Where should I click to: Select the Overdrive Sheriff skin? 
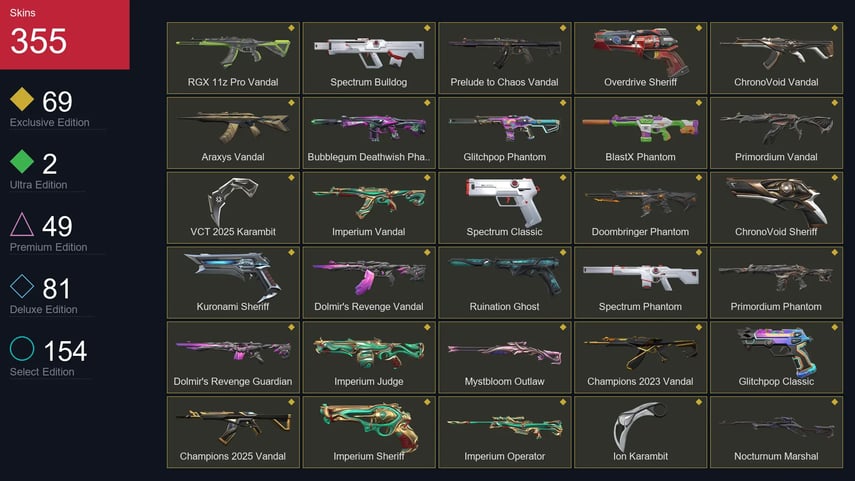pos(640,58)
